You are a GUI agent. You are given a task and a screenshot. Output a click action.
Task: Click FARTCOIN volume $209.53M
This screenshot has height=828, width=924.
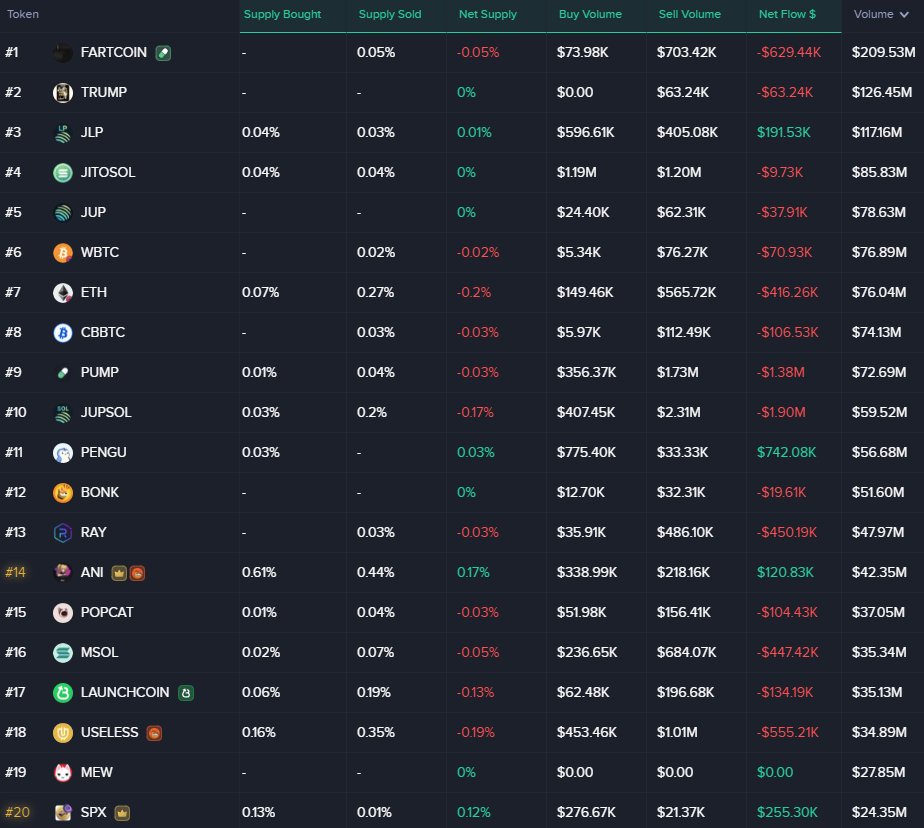tap(883, 52)
